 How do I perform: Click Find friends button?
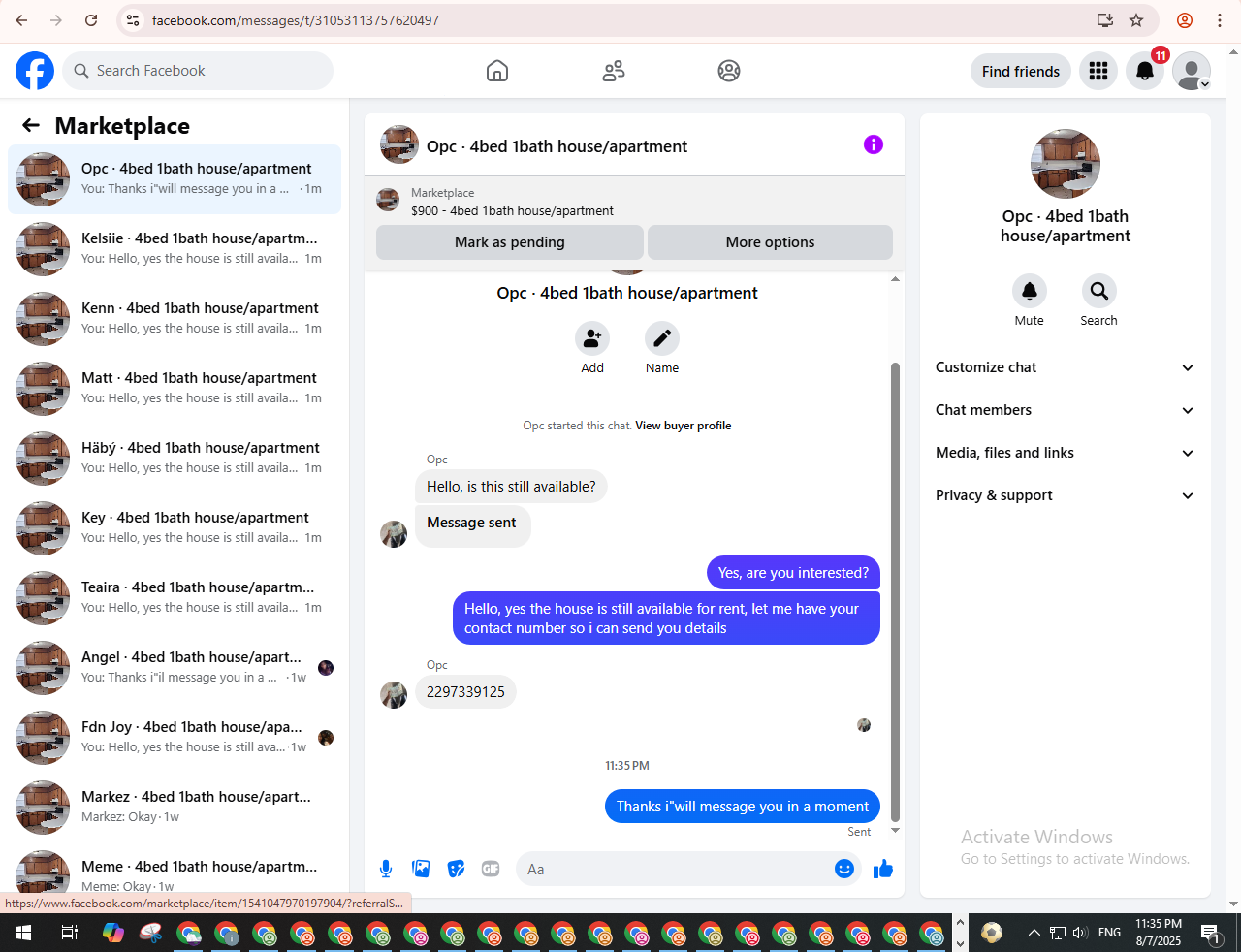[x=1021, y=71]
